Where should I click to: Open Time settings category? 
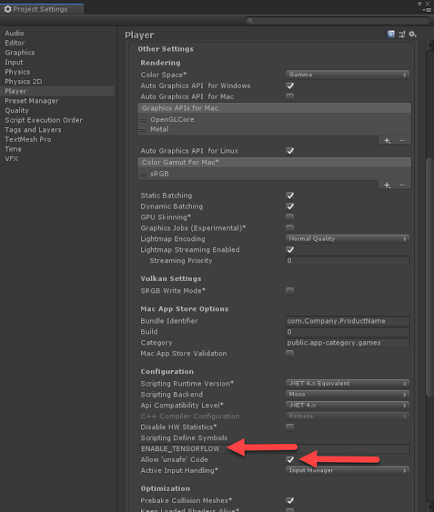pos(13,149)
